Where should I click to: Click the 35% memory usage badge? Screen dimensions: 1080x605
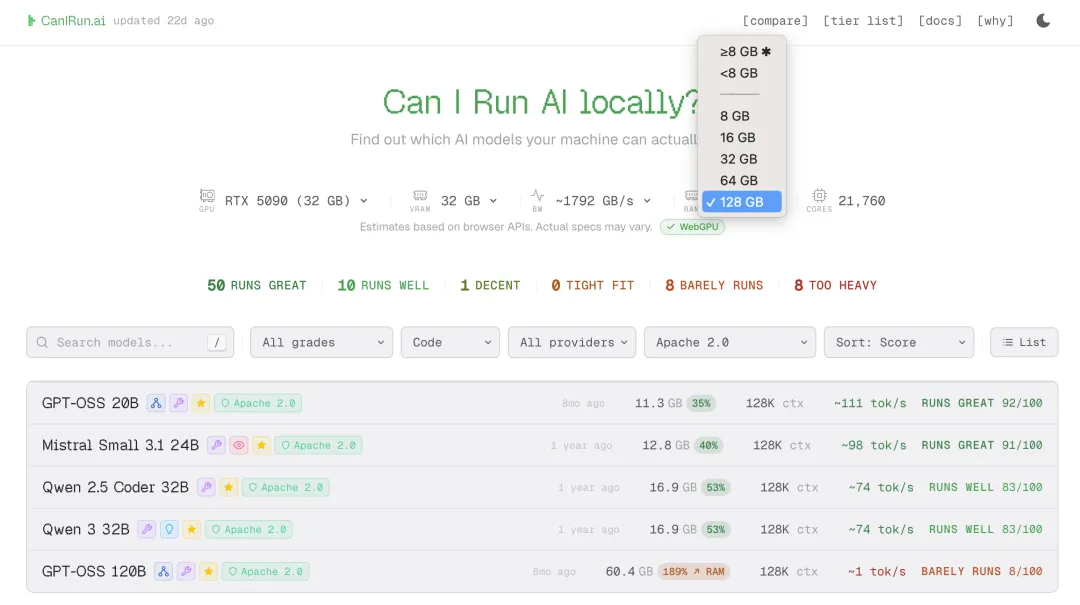pos(701,403)
